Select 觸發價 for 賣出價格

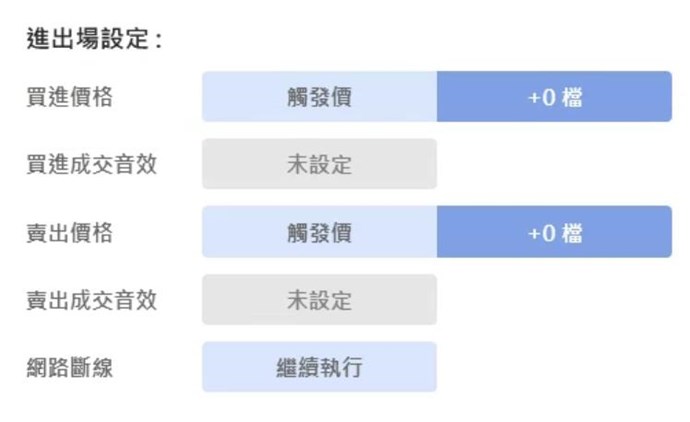(319, 232)
